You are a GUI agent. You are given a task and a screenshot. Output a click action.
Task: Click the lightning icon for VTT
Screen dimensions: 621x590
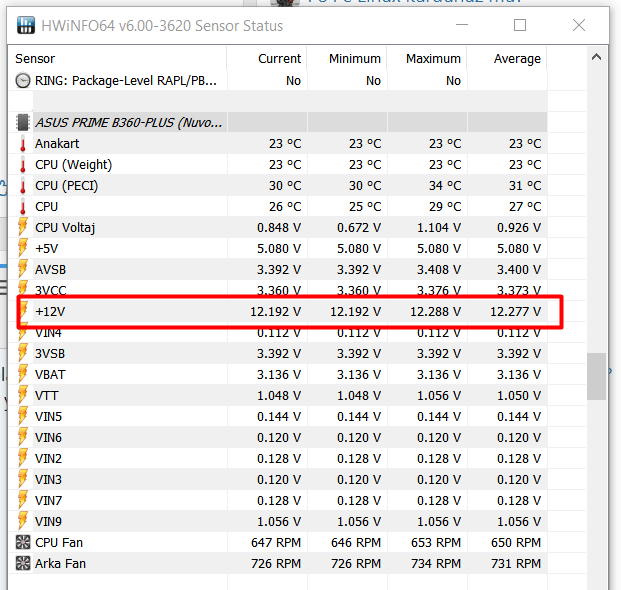(23, 395)
